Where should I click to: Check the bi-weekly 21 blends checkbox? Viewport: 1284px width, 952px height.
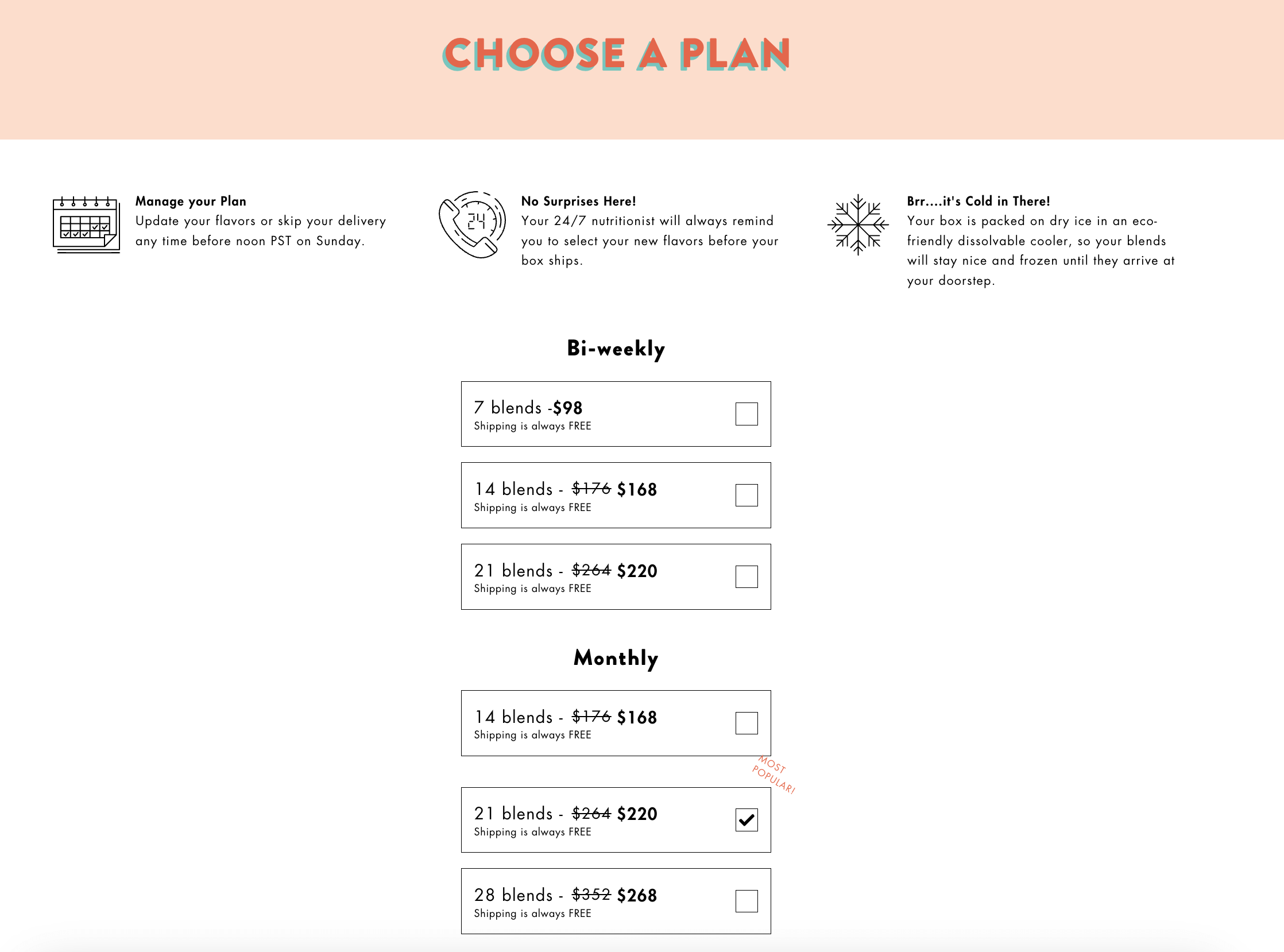coord(746,576)
